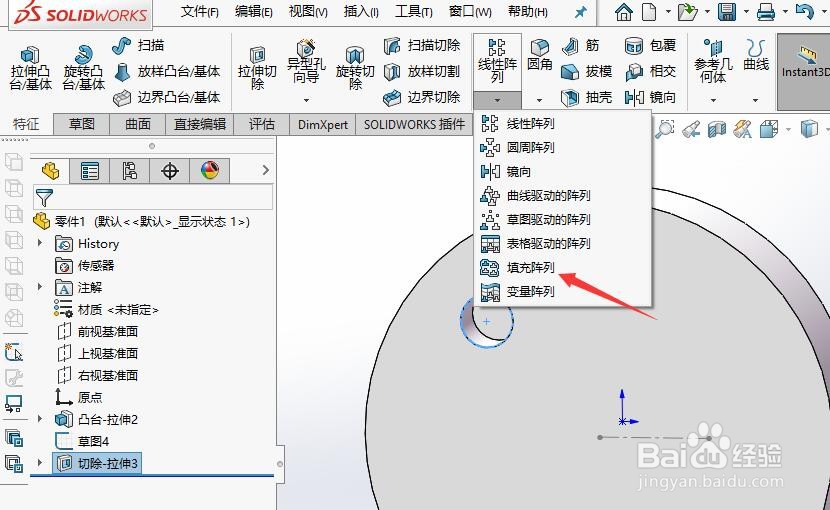Open the 视图(V) menu
This screenshot has width=830, height=510.
(x=308, y=12)
